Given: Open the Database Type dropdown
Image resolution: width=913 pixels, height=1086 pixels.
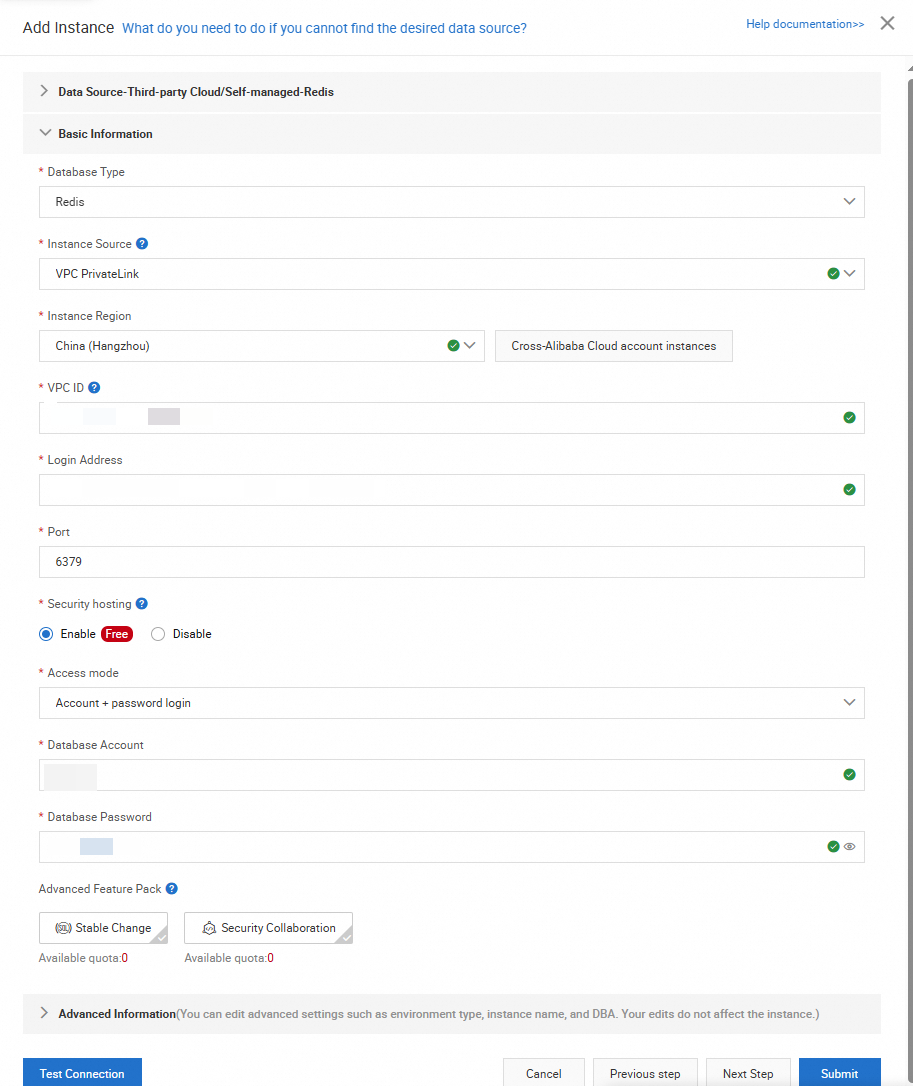Looking at the screenshot, I should tap(452, 202).
